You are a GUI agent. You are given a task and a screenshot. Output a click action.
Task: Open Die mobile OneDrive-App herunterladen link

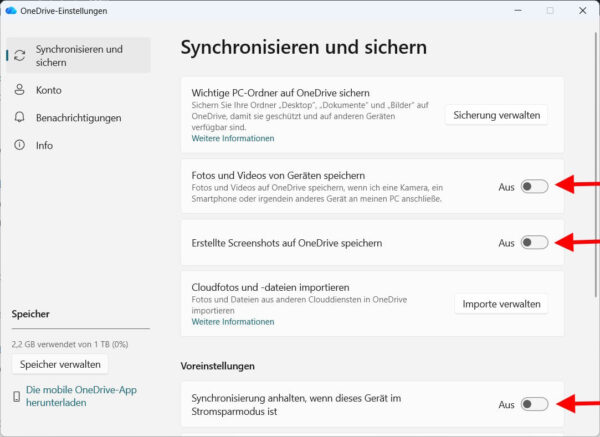[x=81, y=396]
